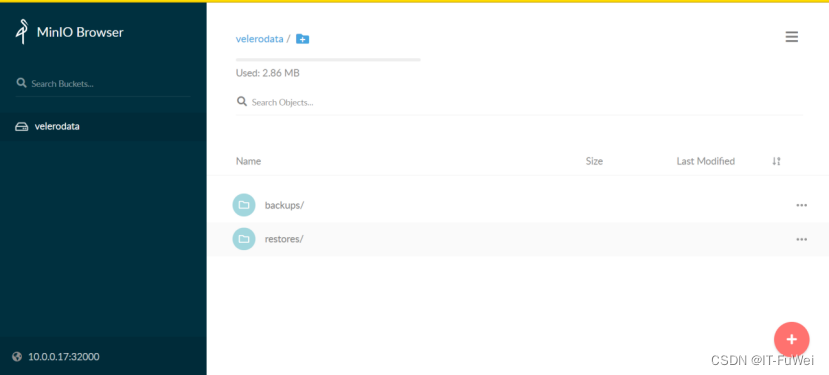Click the create new folder icon
Viewport: 829px width, 375px height.
click(302, 39)
